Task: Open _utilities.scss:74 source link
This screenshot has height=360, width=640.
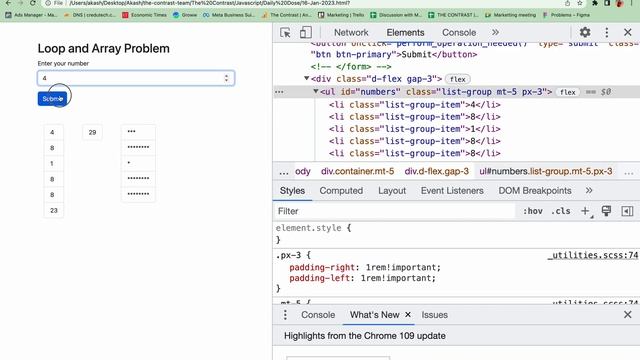Action: pyautogui.click(x=593, y=255)
